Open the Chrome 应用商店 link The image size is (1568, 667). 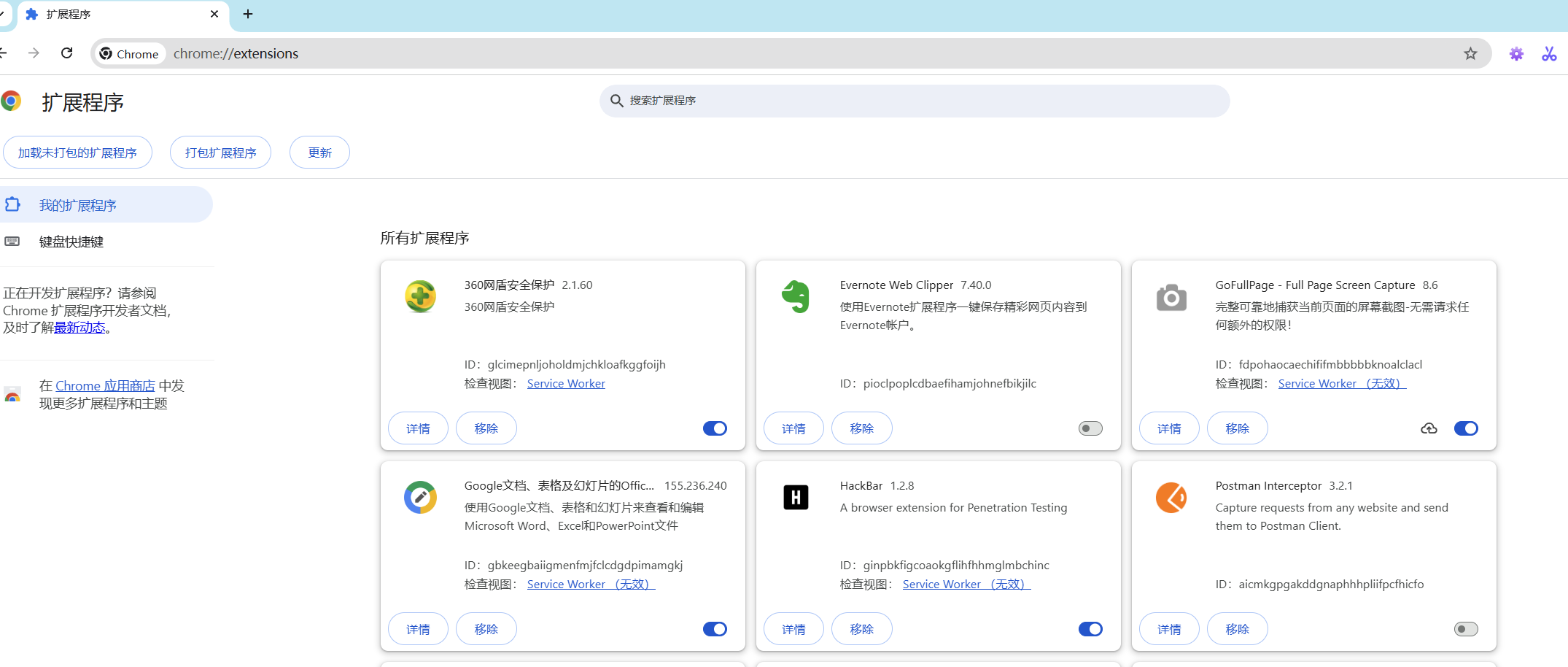[x=105, y=386]
